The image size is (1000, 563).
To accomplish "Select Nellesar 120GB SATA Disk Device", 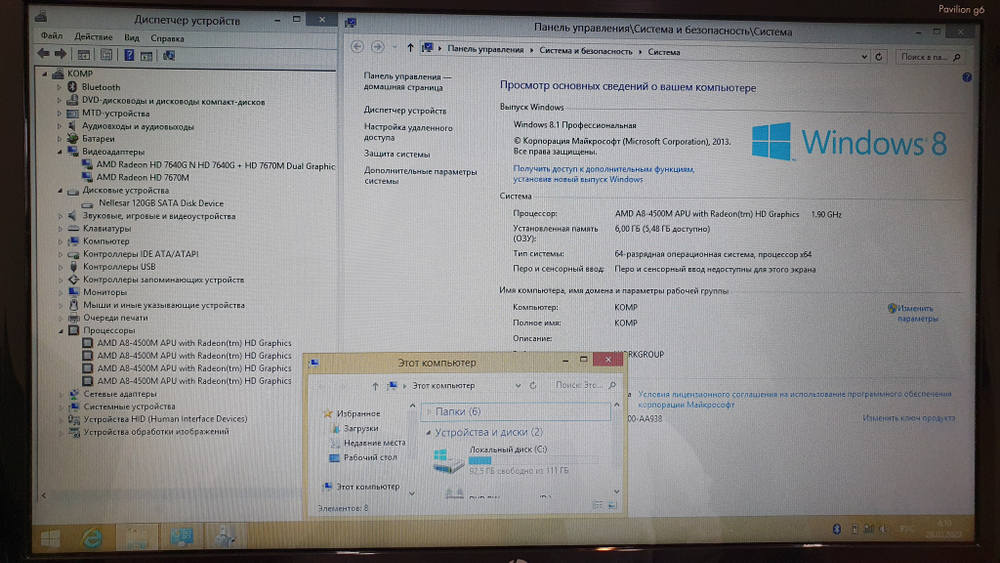I will pos(161,203).
